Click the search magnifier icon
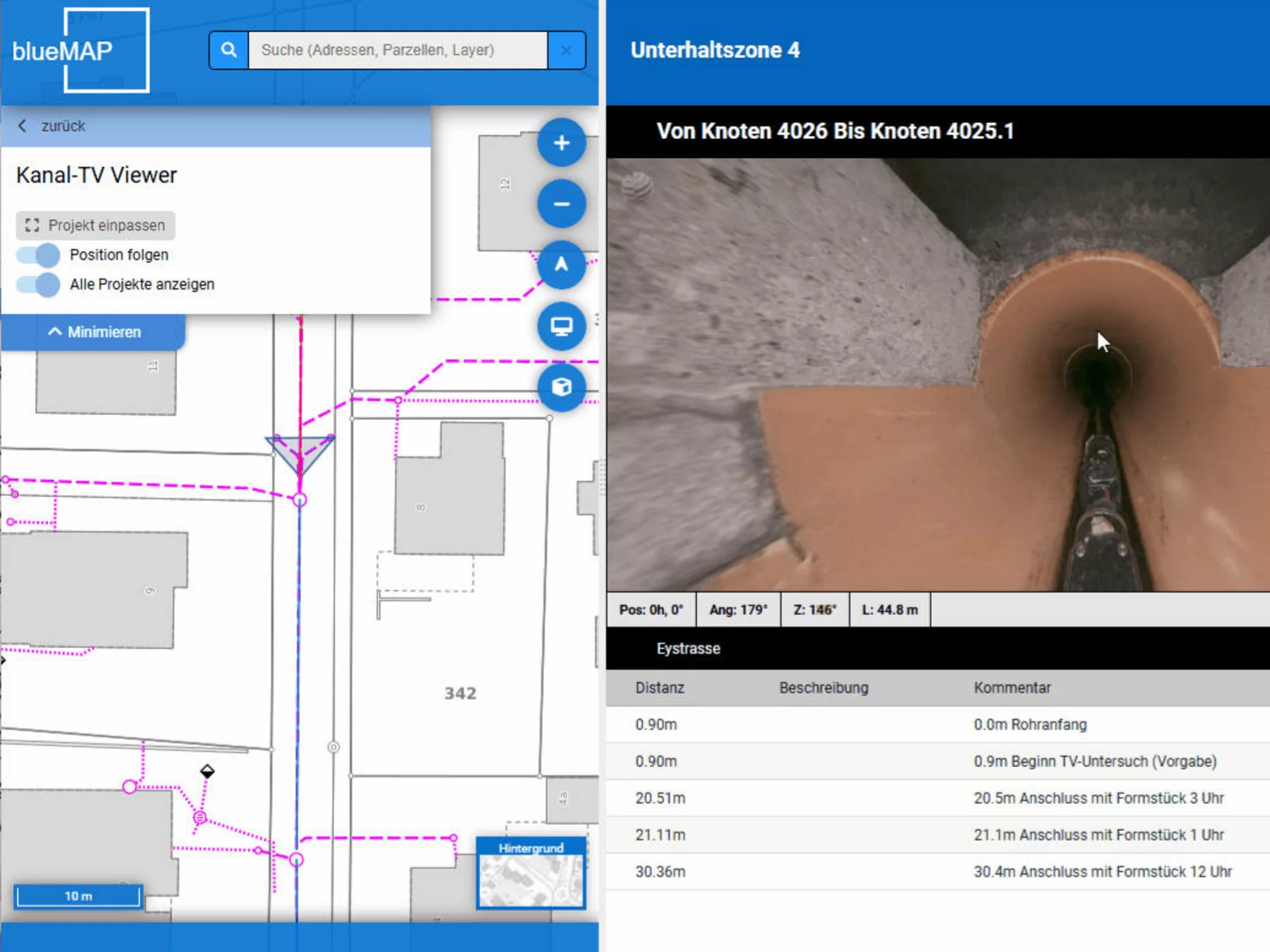1270x952 pixels. point(229,50)
